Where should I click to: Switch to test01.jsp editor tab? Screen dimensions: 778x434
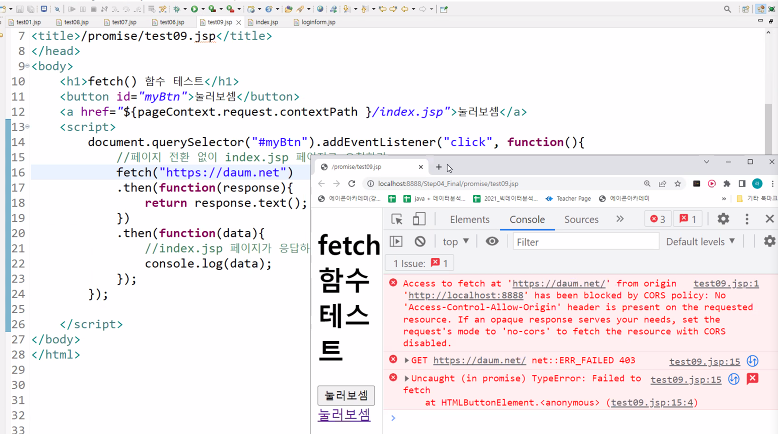click(x=25, y=22)
